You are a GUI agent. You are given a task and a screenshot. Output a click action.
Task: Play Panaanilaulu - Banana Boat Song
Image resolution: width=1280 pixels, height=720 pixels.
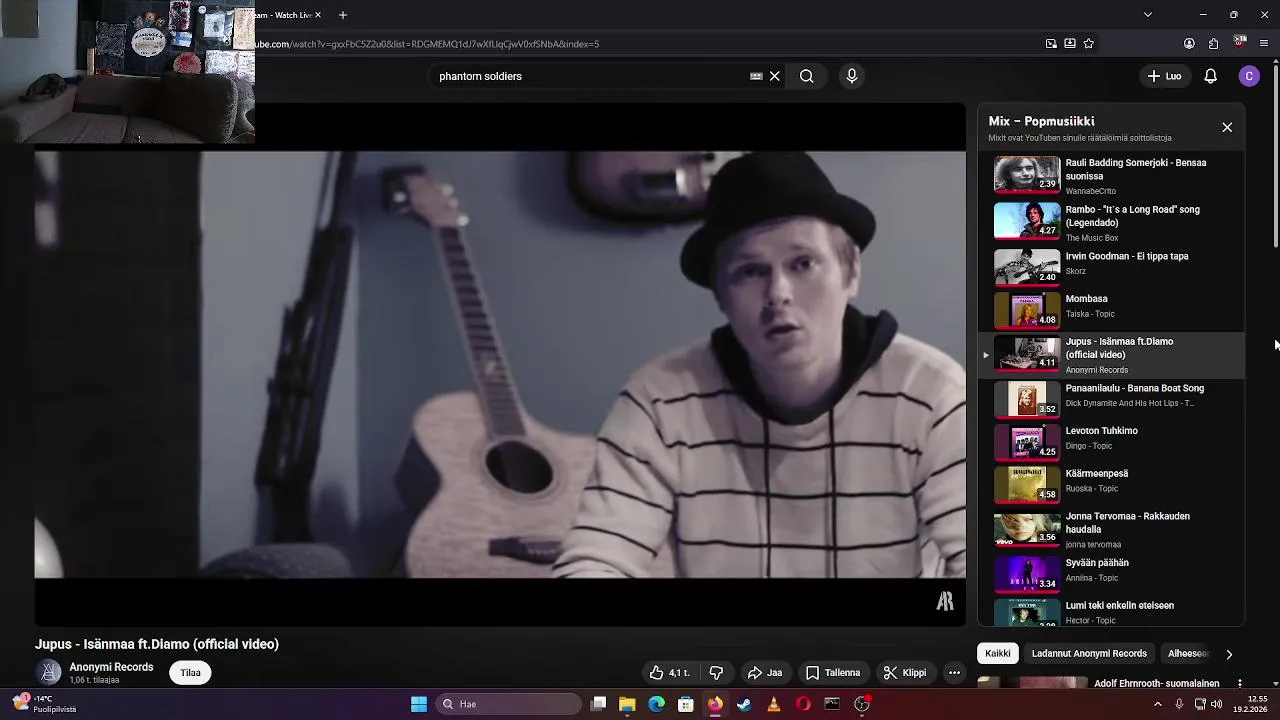click(1110, 398)
